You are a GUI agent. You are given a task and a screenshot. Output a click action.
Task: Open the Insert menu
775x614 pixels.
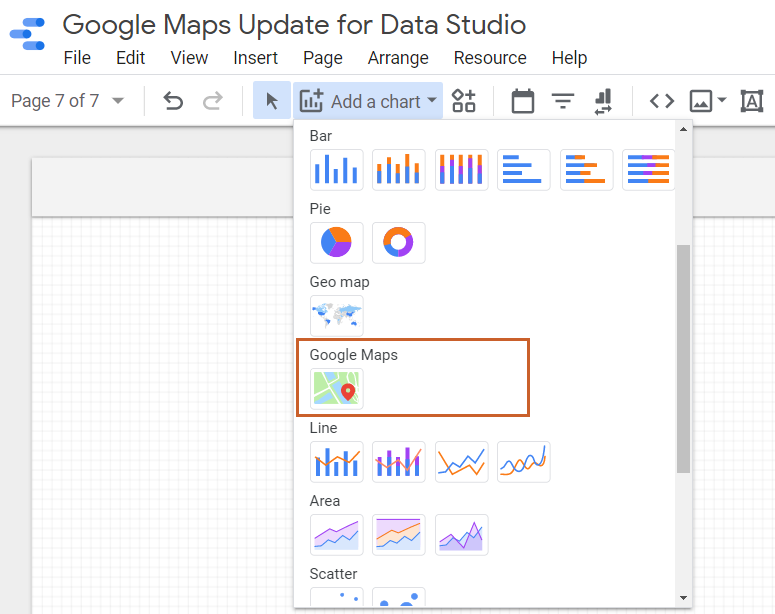(x=256, y=58)
